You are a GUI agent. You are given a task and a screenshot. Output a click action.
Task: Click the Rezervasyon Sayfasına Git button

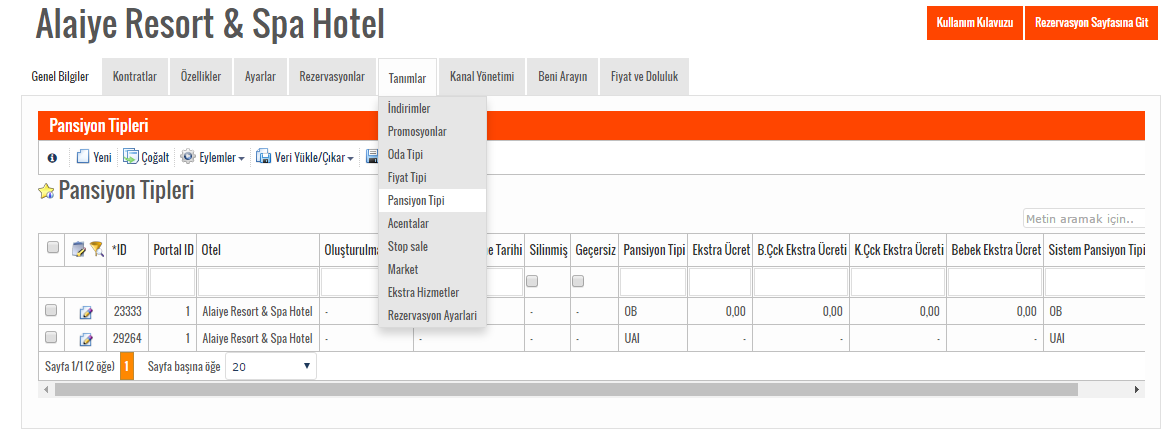coord(1092,23)
